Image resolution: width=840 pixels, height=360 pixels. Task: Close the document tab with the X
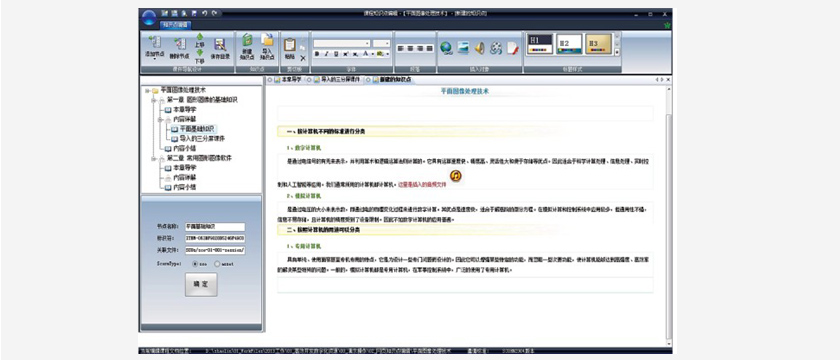pyautogui.click(x=668, y=79)
